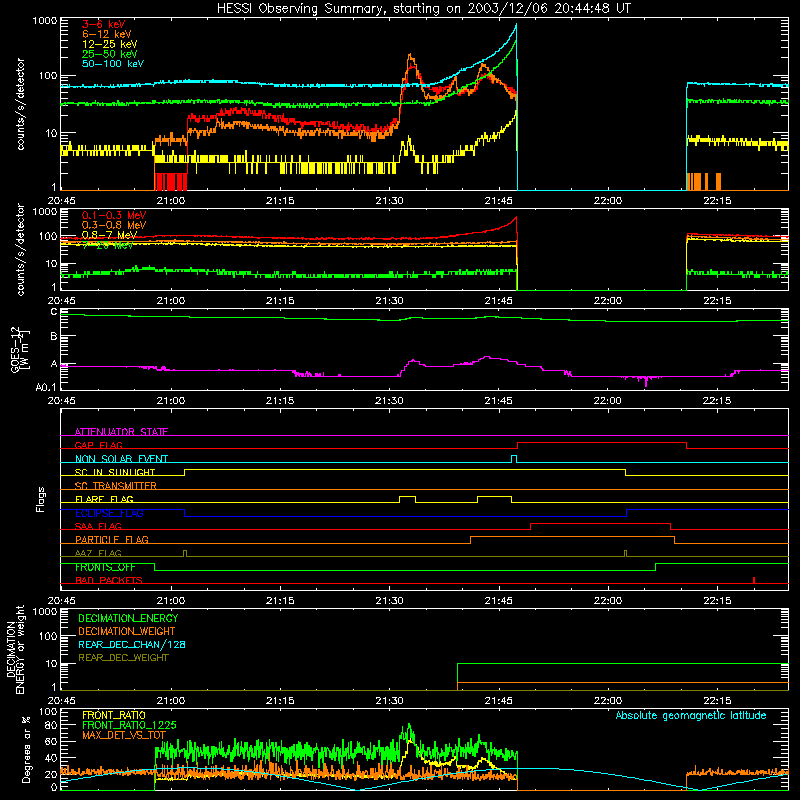Click the 'Flags' axis label
The image size is (800, 800).
click(41, 499)
